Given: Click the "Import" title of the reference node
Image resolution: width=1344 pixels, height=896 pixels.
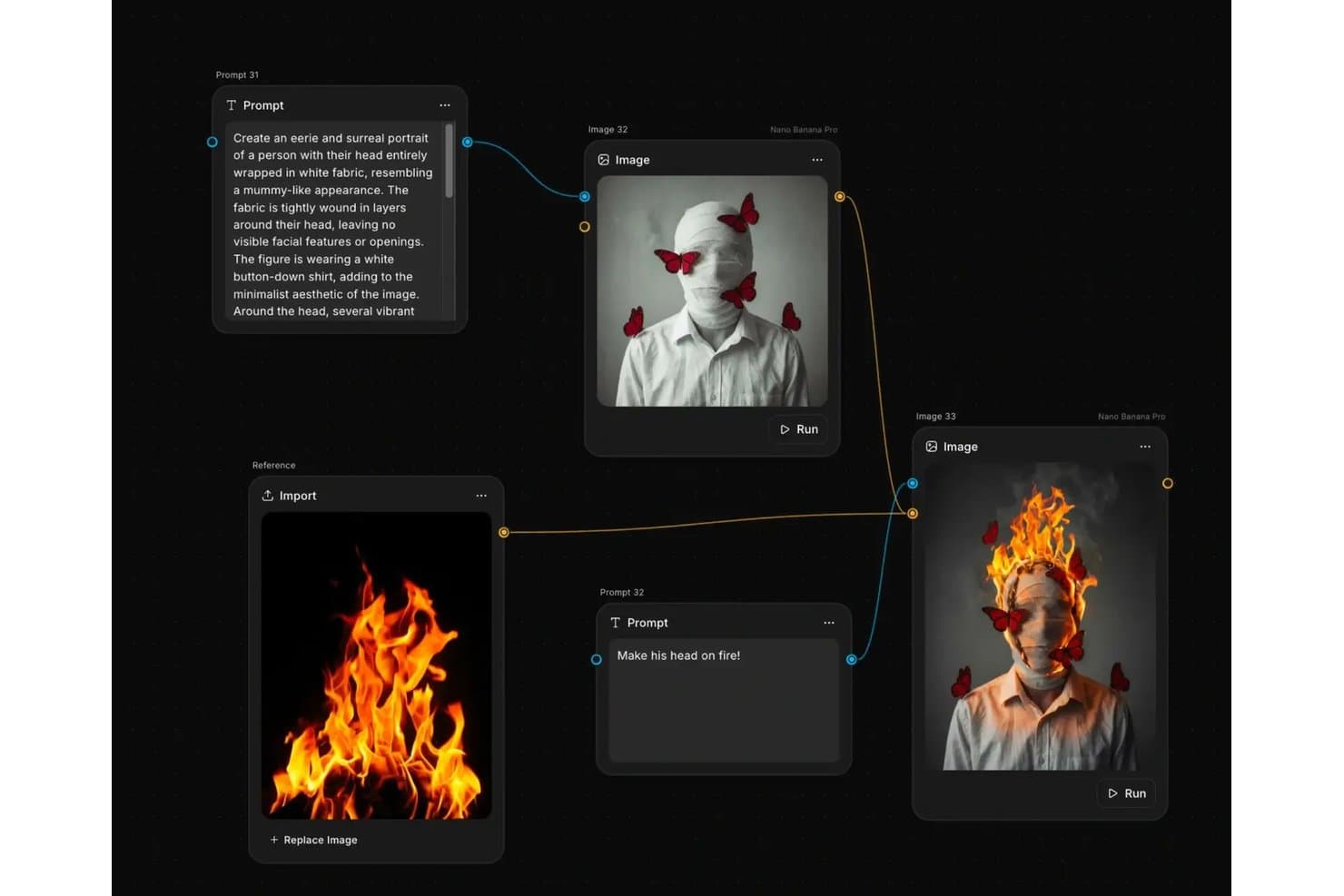Looking at the screenshot, I should (298, 496).
